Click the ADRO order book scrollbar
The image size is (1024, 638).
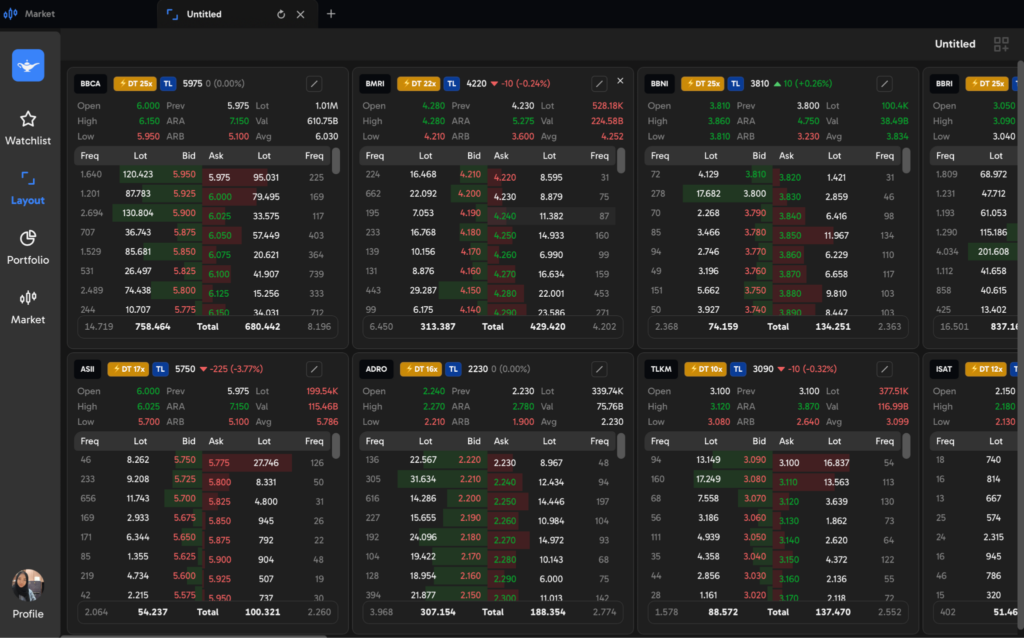621,446
